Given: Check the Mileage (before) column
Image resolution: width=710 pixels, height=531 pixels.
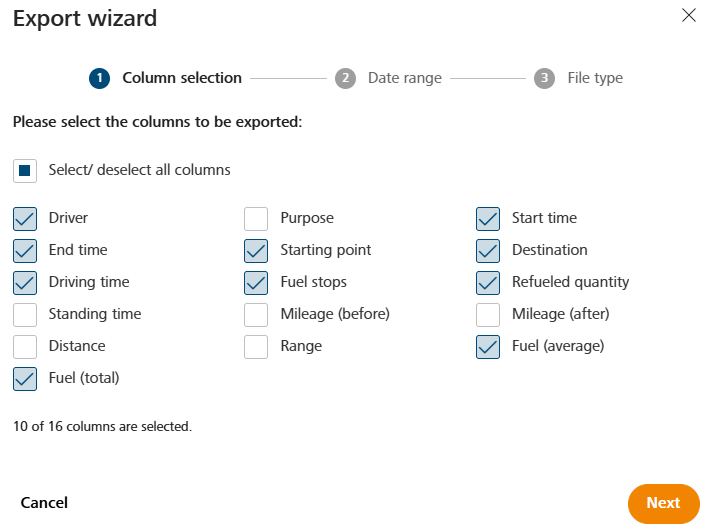Looking at the screenshot, I should (256, 315).
